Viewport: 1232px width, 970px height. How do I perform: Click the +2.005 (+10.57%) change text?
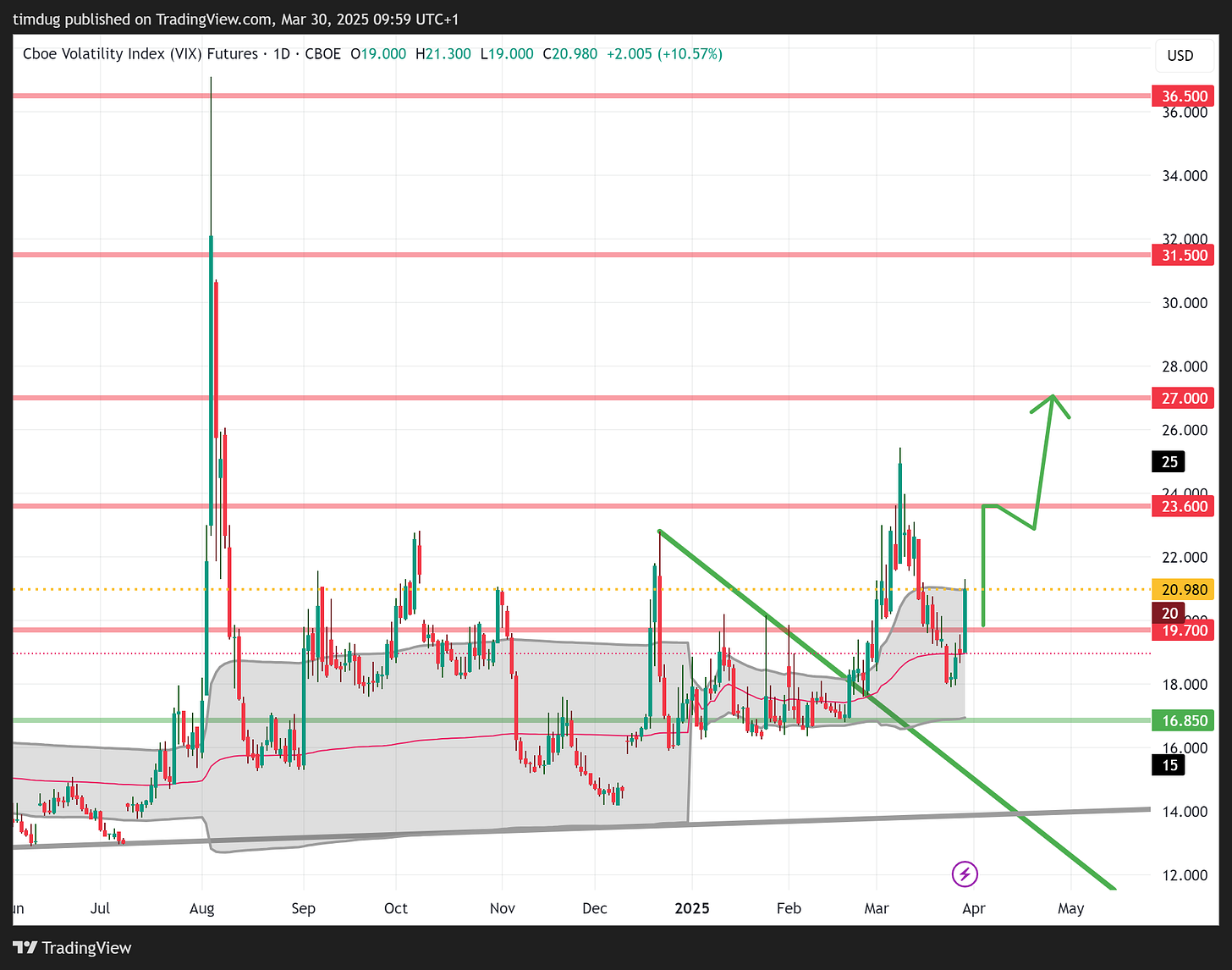tap(664, 53)
